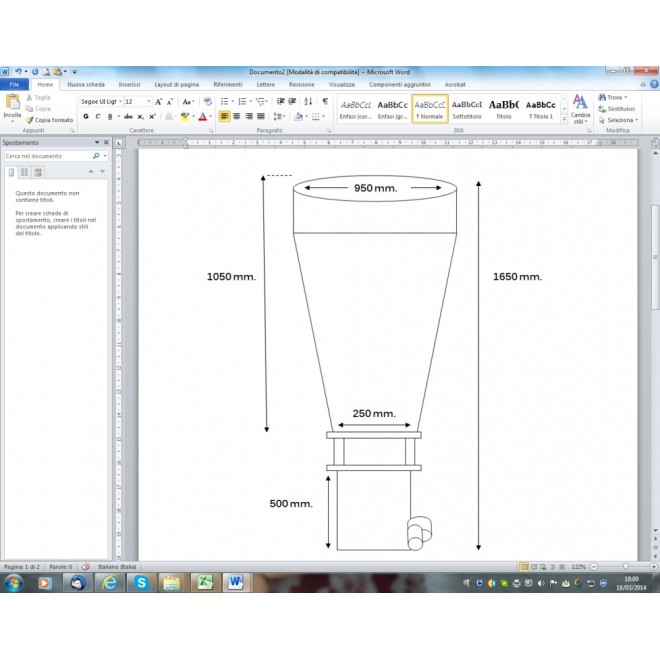Click the vertical scrollbar thumb of the document
The height and width of the screenshot is (660, 660).
[x=655, y=257]
